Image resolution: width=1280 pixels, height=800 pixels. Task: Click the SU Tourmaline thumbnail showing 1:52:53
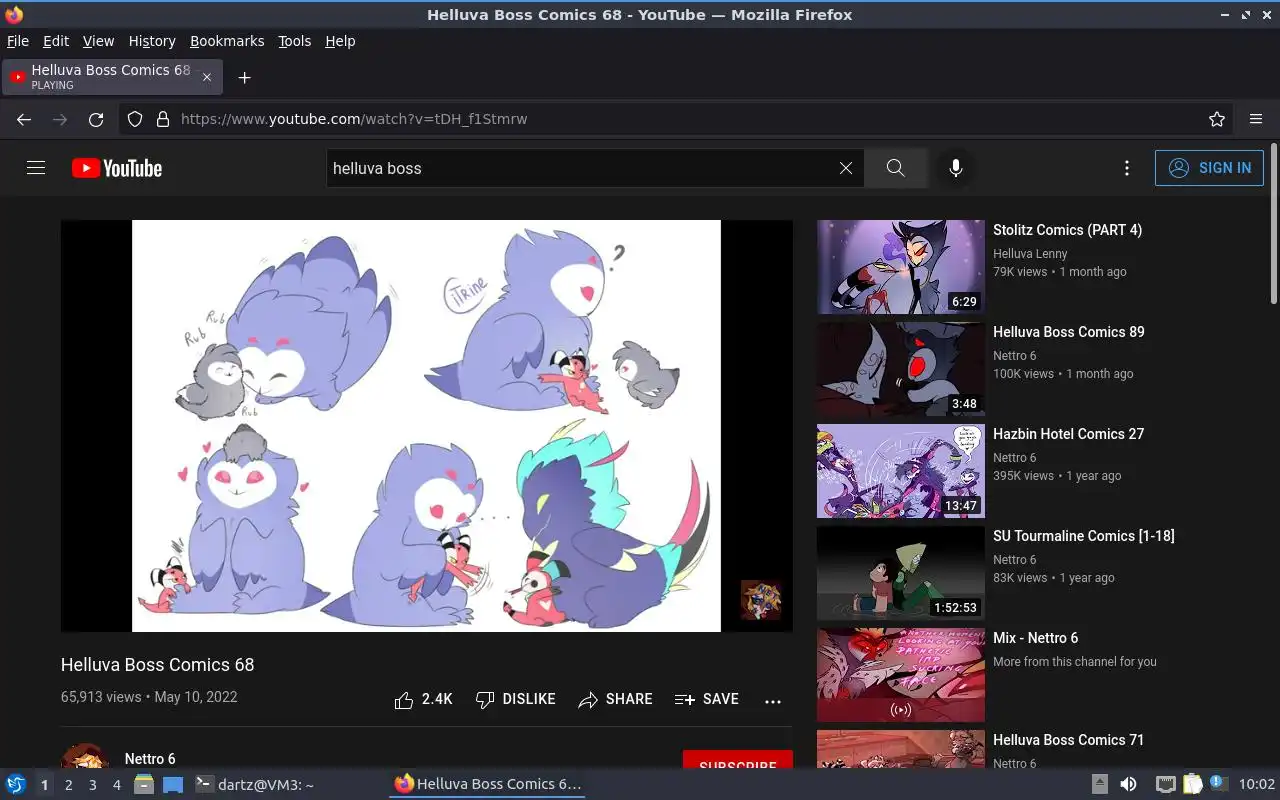(901, 573)
